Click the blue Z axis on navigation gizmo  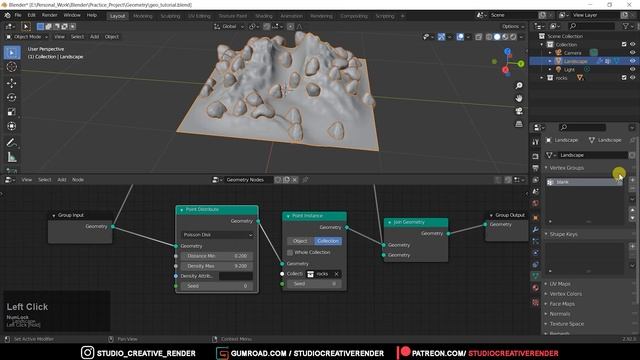[x=507, y=51]
